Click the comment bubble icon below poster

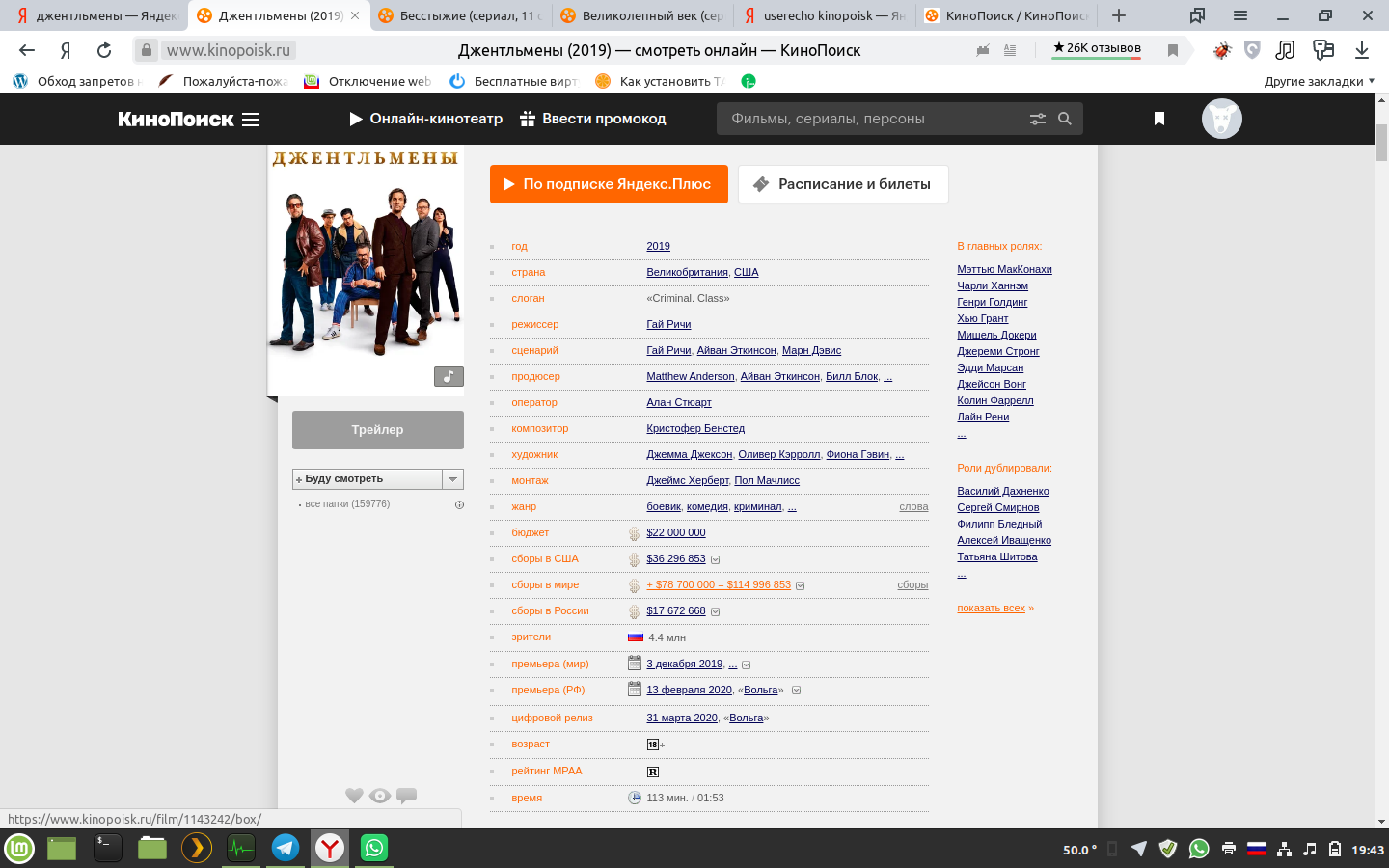407,796
